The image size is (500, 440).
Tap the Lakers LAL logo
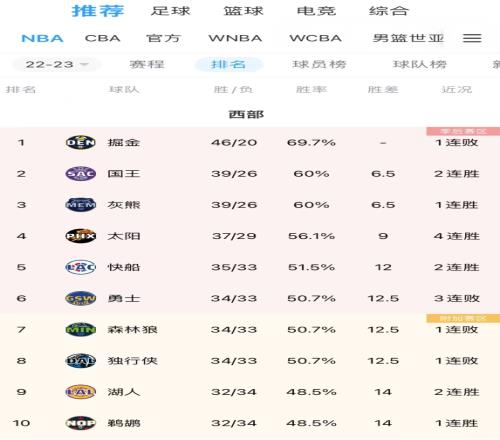pyautogui.click(x=81, y=392)
